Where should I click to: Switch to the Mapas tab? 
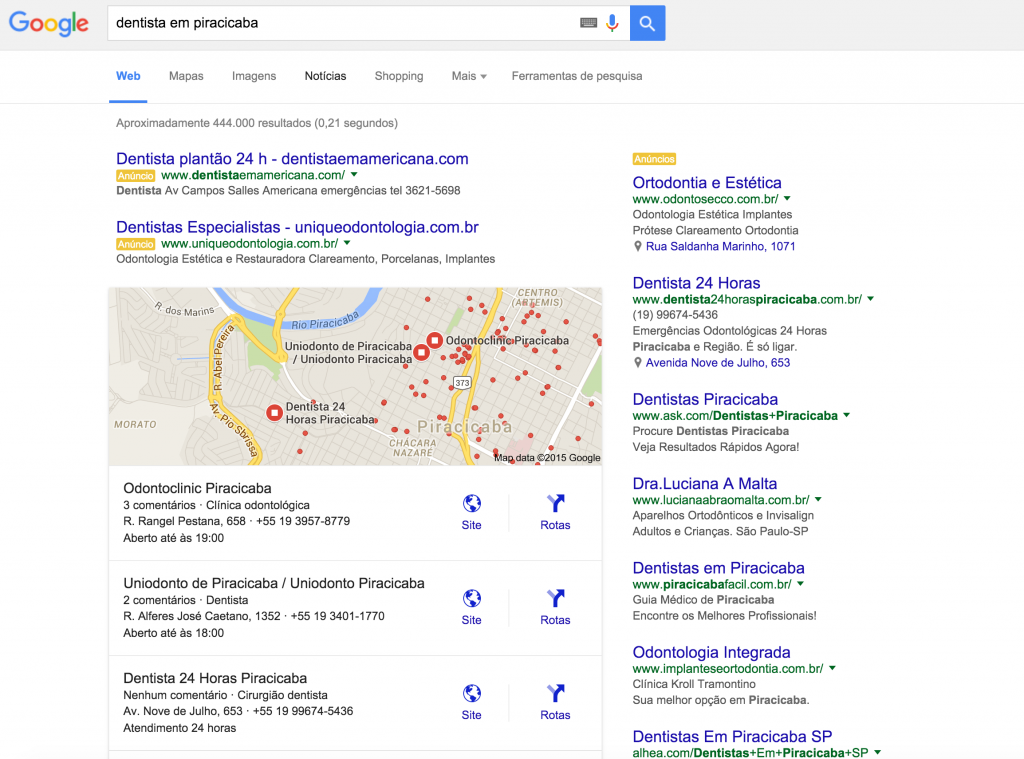point(186,76)
